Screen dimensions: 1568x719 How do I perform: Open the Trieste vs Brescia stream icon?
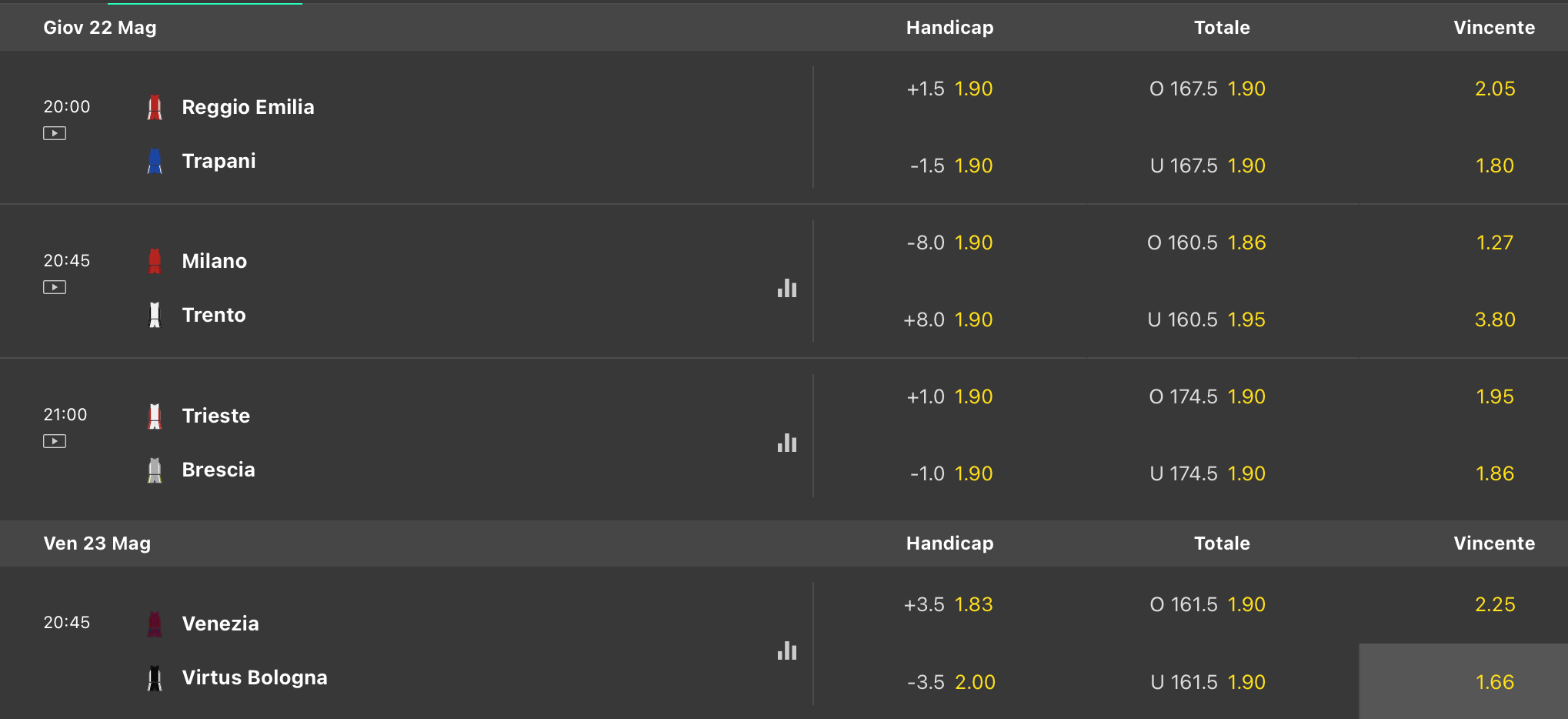click(x=55, y=441)
